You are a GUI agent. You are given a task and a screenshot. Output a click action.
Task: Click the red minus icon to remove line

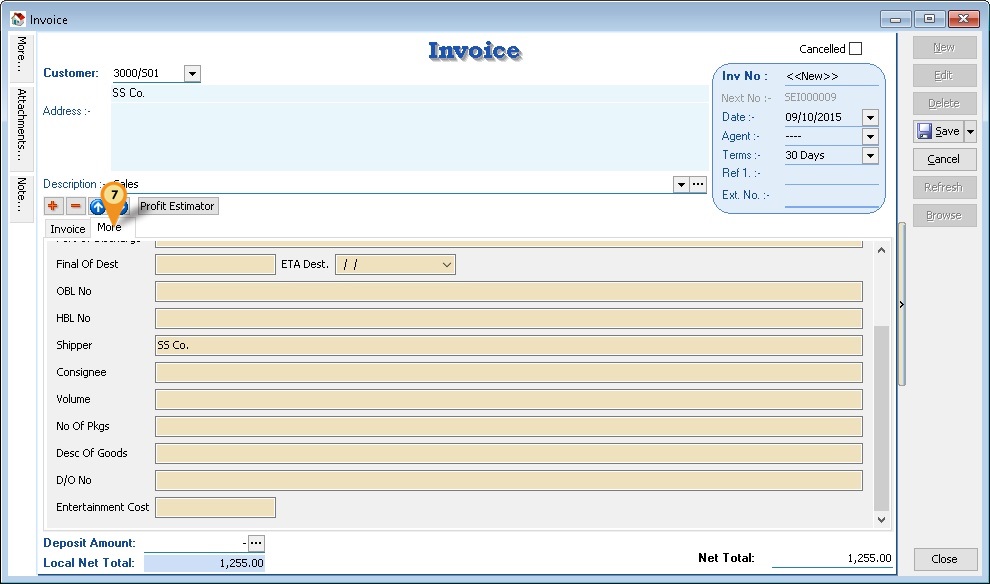[x=74, y=206]
